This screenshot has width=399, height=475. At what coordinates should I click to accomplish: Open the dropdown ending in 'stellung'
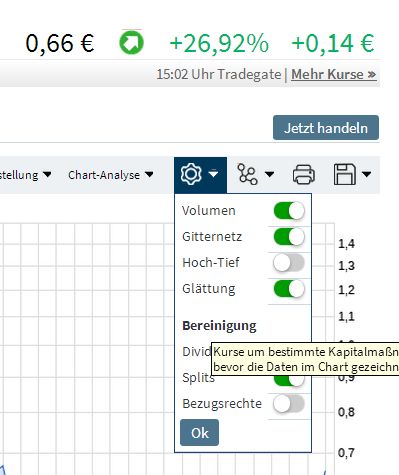coord(26,175)
